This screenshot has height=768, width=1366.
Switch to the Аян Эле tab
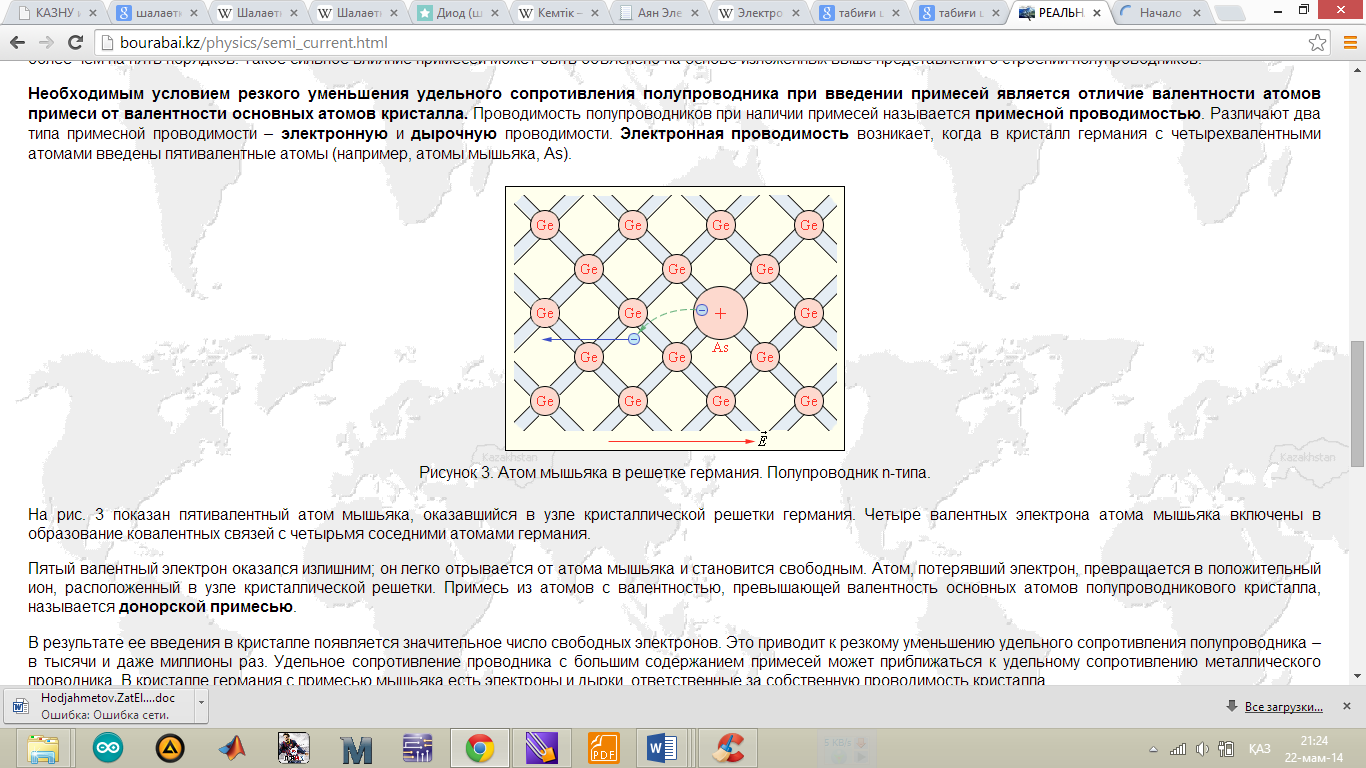coord(659,14)
